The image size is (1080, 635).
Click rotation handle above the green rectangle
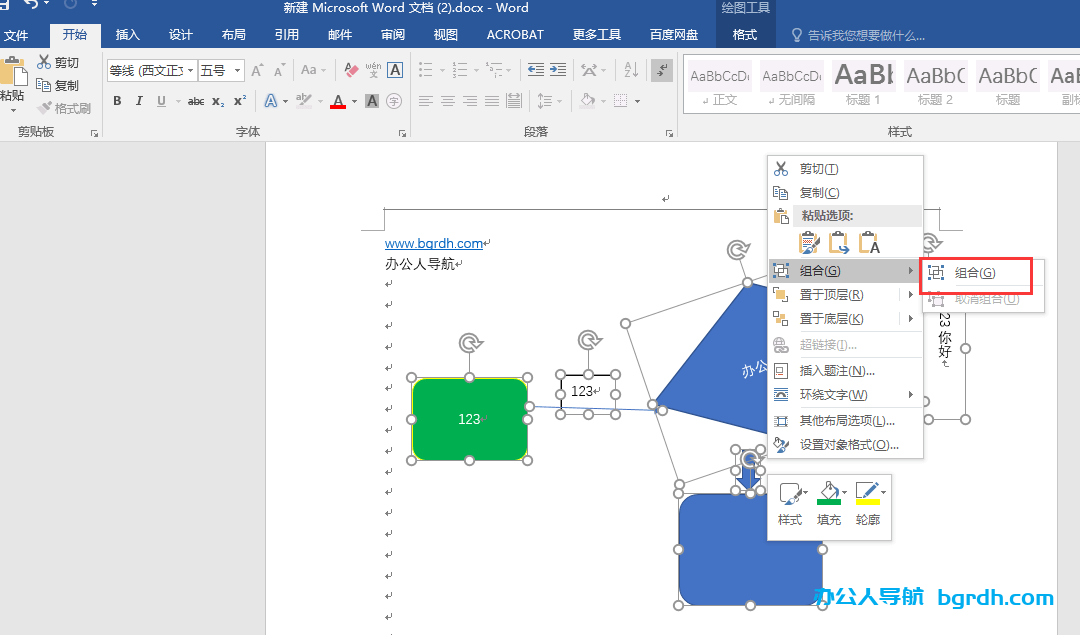click(470, 343)
